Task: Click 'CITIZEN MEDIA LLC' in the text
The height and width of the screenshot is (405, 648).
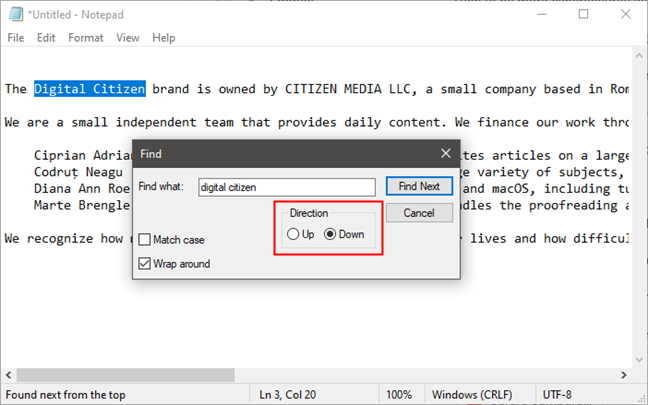Action: pos(348,89)
